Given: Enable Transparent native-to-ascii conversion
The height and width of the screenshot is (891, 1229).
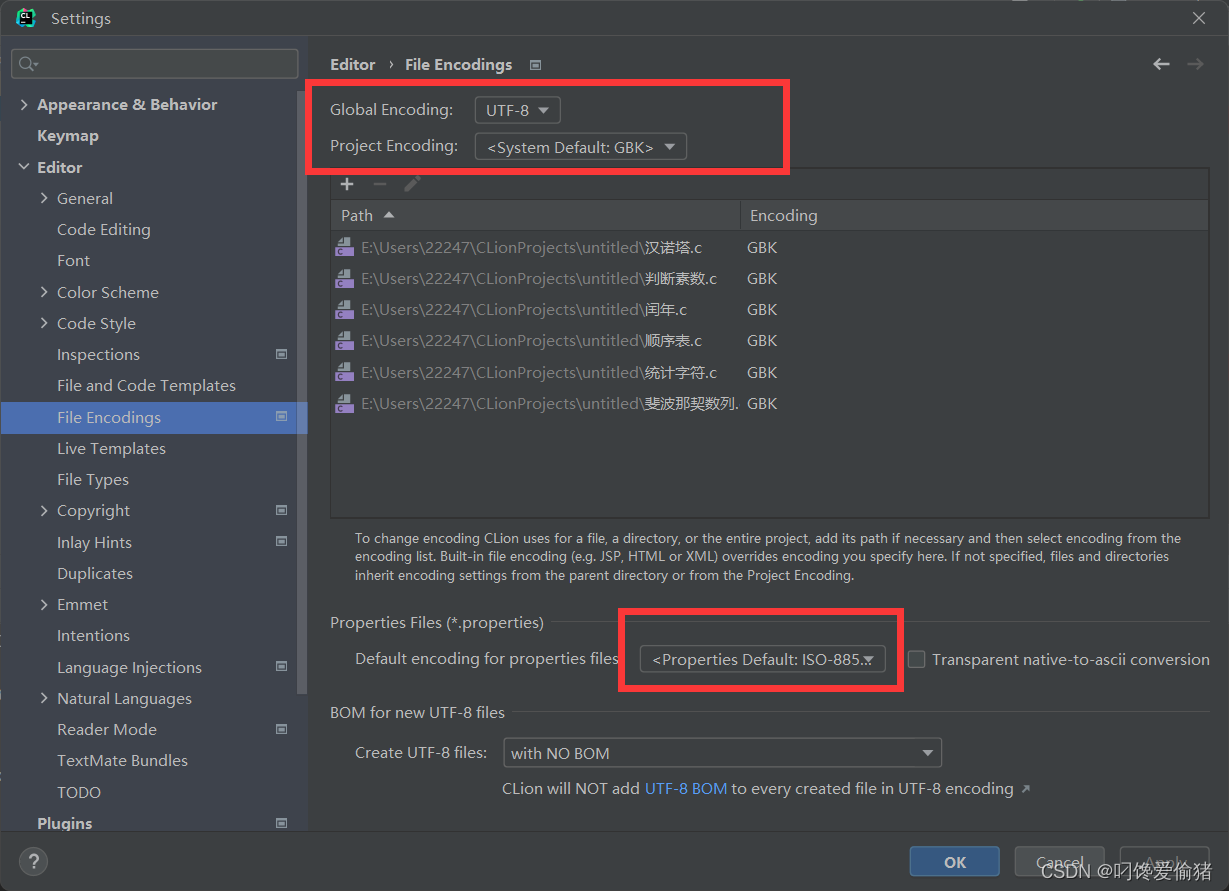Looking at the screenshot, I should tap(916, 659).
